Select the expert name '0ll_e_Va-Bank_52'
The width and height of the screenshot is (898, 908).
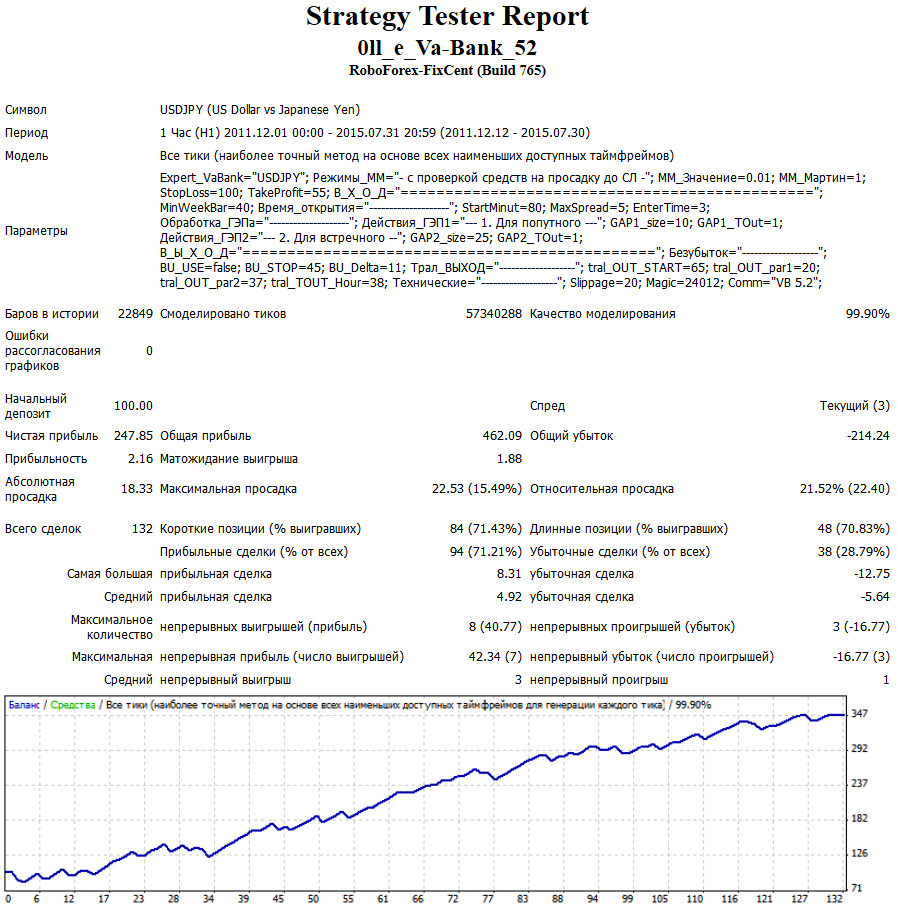447,47
